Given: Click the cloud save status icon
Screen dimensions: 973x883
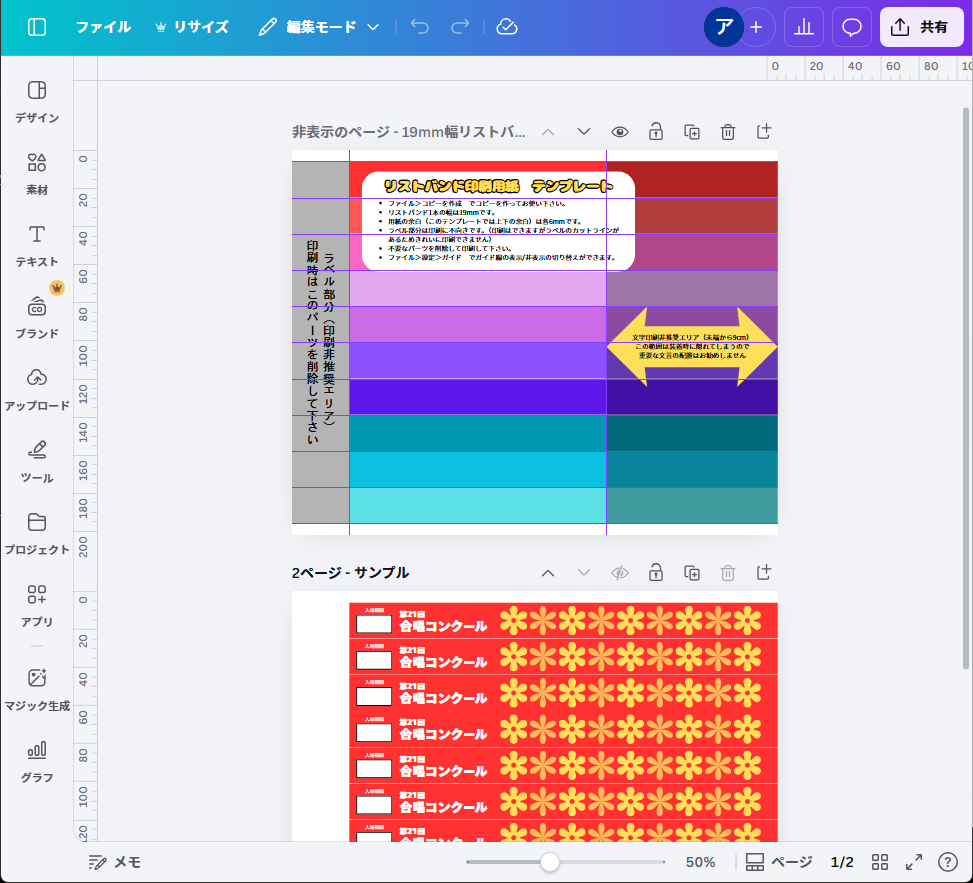Looking at the screenshot, I should click(507, 27).
